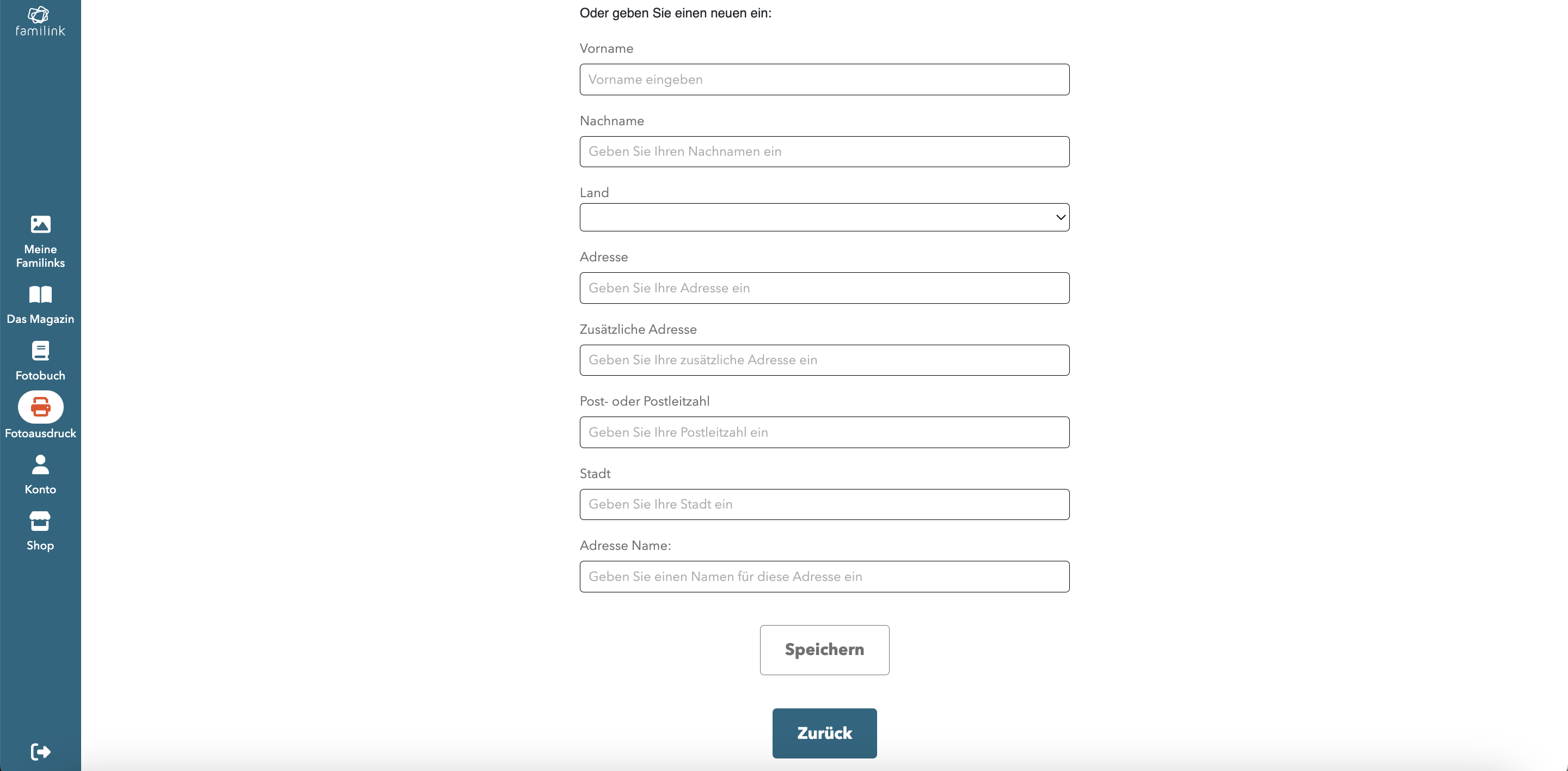Click the Adresse input field
Screen dimensions: 1568x771
click(824, 288)
